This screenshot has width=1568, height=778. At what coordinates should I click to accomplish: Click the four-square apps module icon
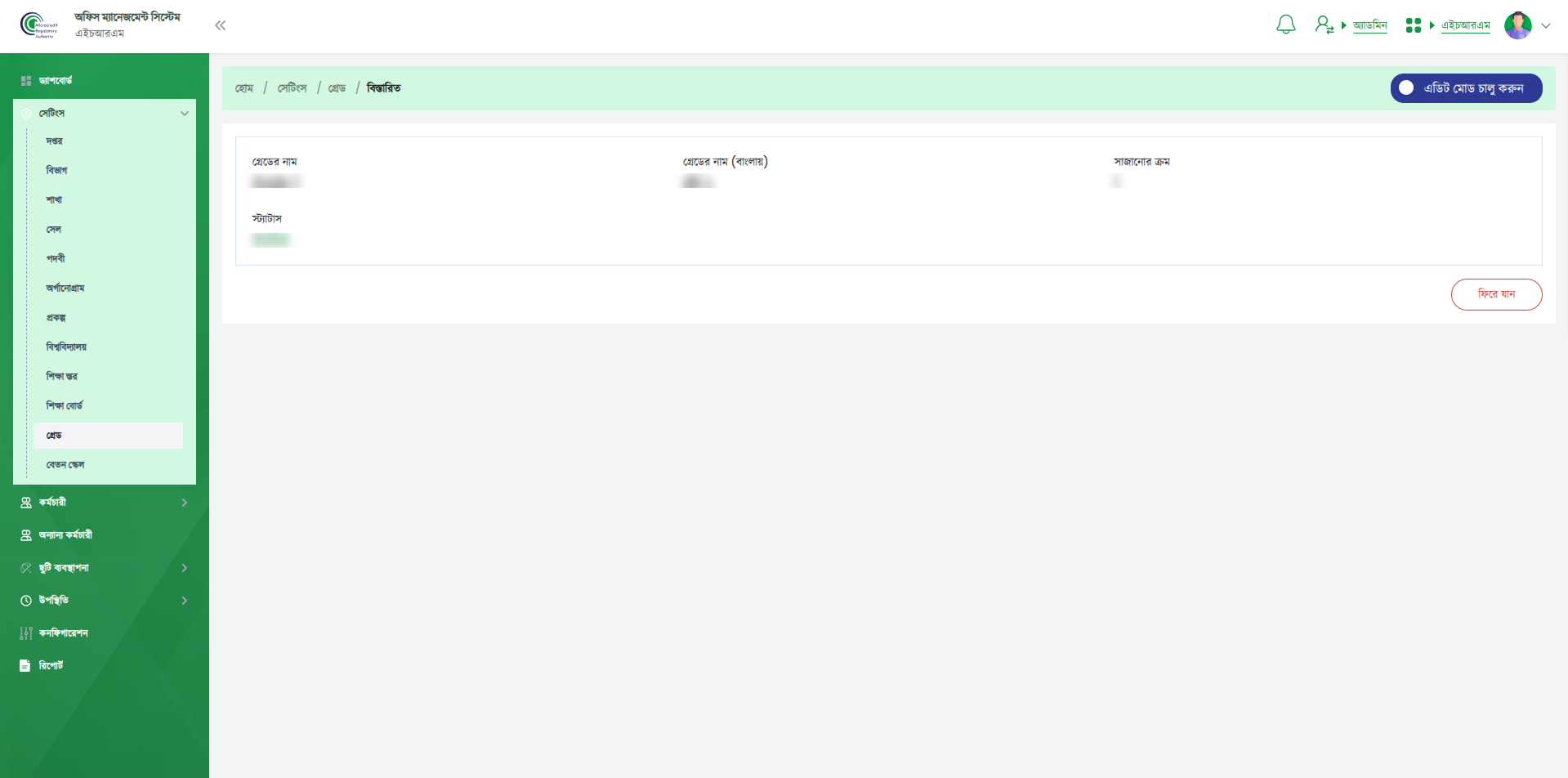1413,25
